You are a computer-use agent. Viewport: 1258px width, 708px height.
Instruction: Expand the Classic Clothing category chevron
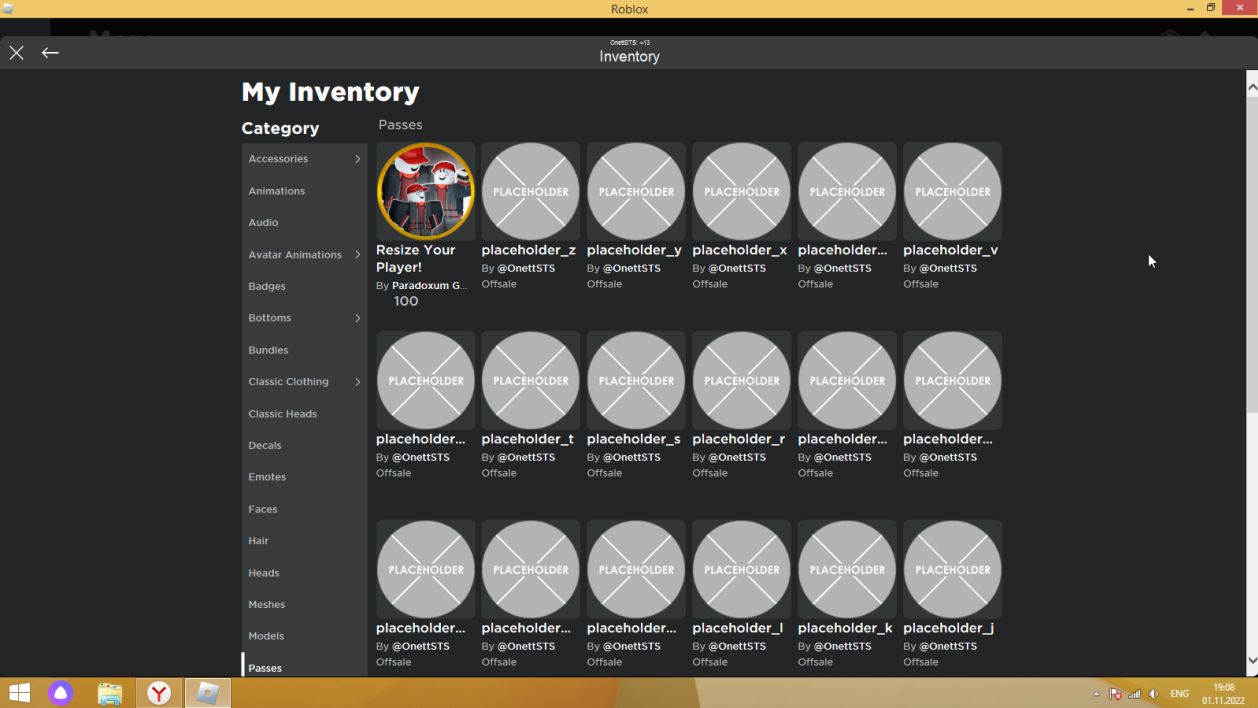coord(358,382)
